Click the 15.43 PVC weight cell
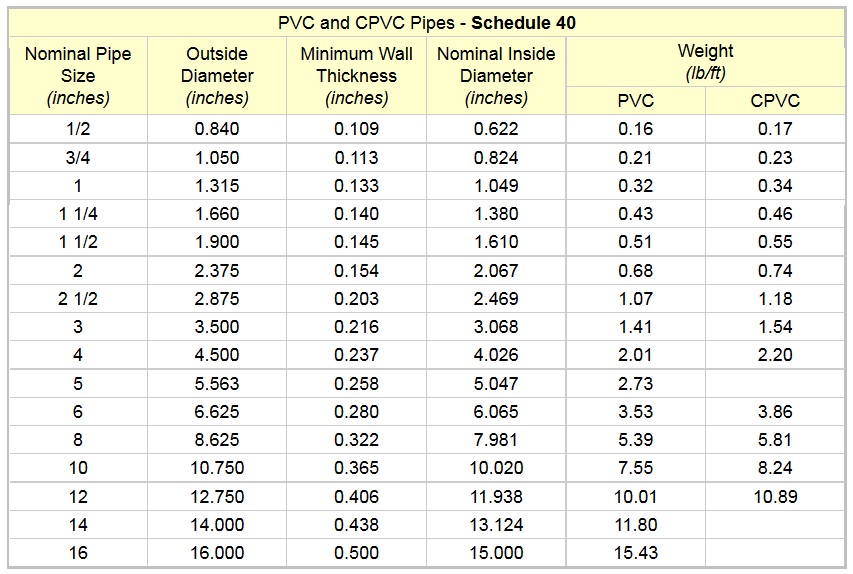This screenshot has width=853, height=574. pos(636,553)
